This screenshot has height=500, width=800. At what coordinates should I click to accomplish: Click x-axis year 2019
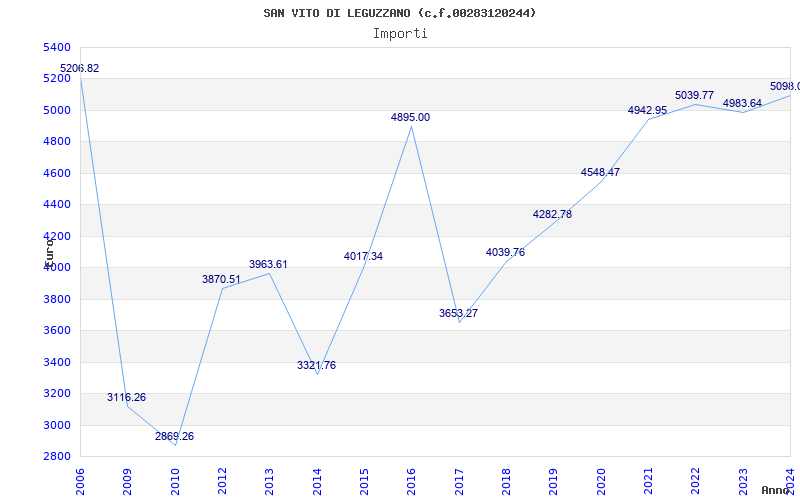pos(554,481)
